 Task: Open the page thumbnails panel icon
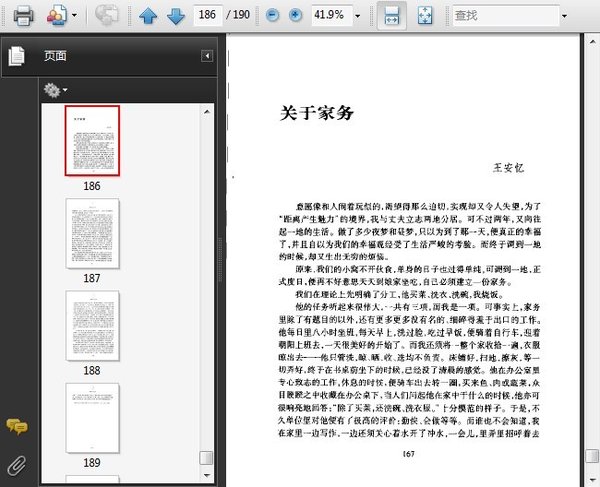(x=16, y=57)
